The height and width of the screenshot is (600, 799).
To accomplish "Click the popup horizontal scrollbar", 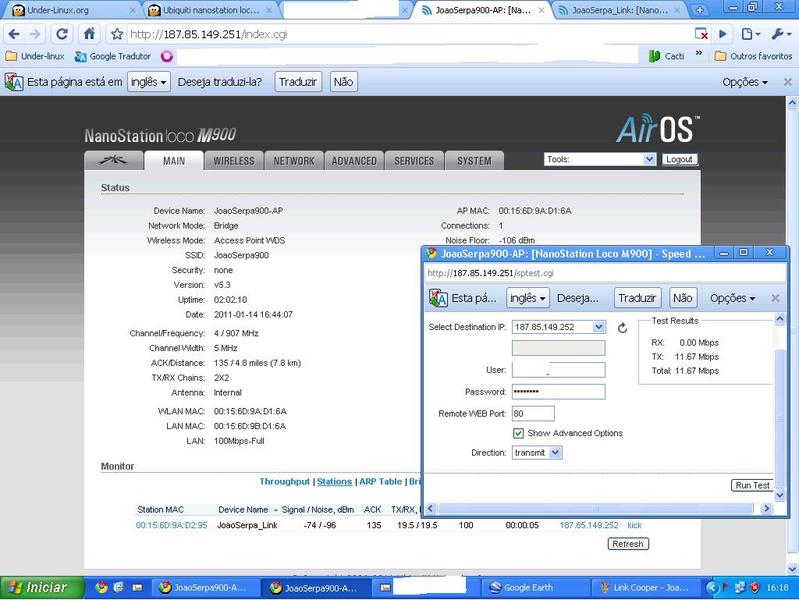I will pyautogui.click(x=596, y=508).
